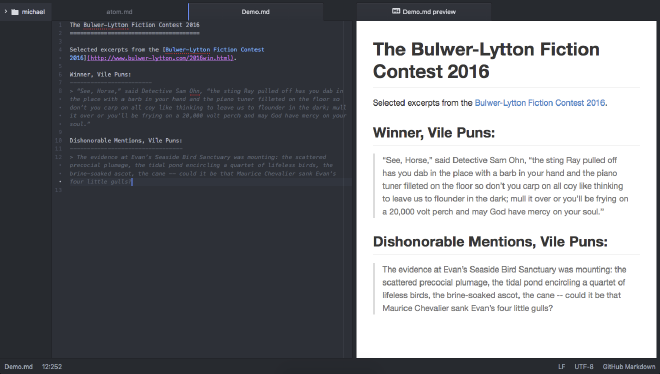This screenshot has height=374, width=660.
Task: Click the preview heading "Winner, Vile Puns:"
Action: pos(434,133)
